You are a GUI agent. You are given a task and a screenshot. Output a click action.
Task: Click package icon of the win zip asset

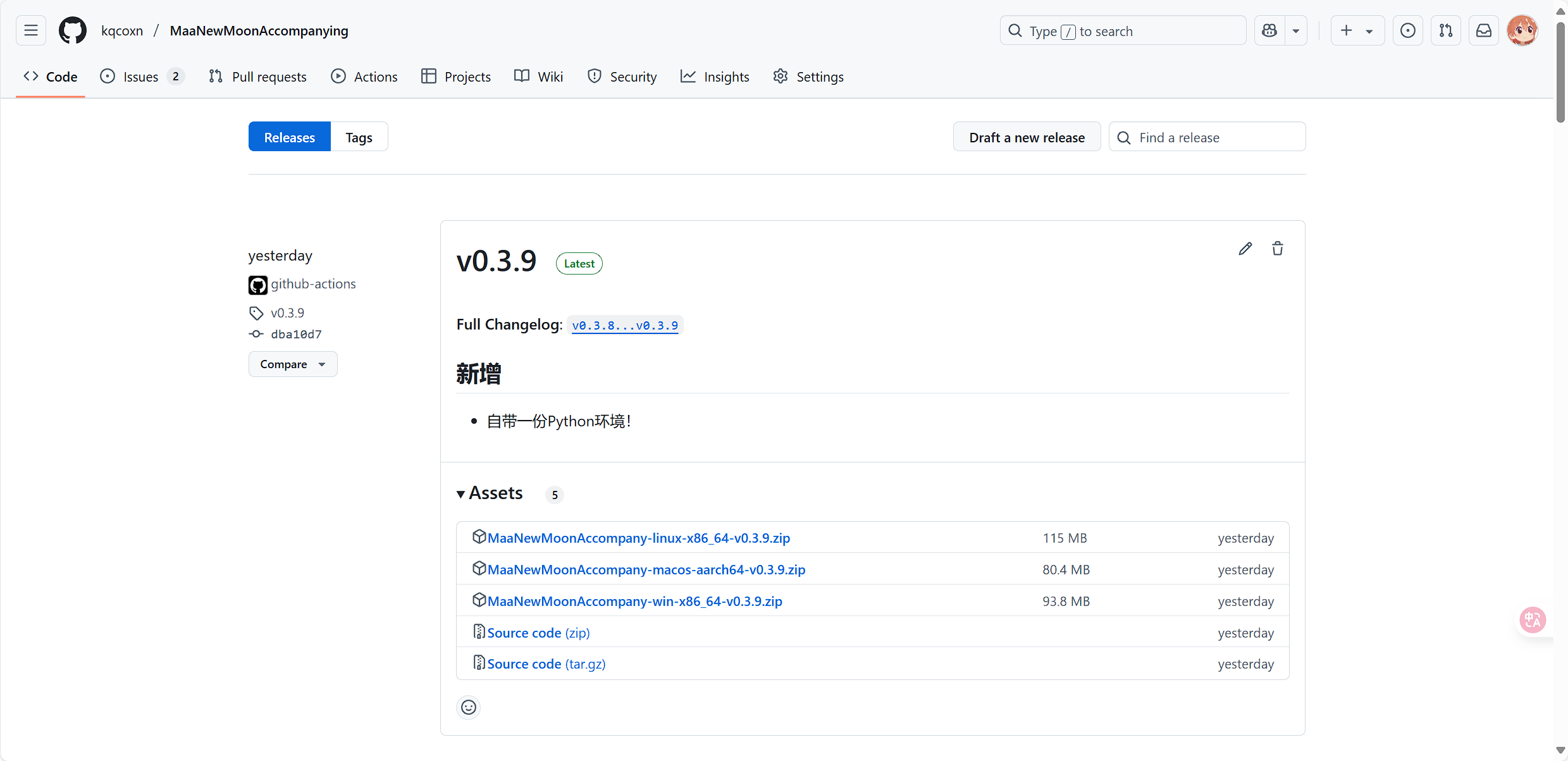[479, 600]
